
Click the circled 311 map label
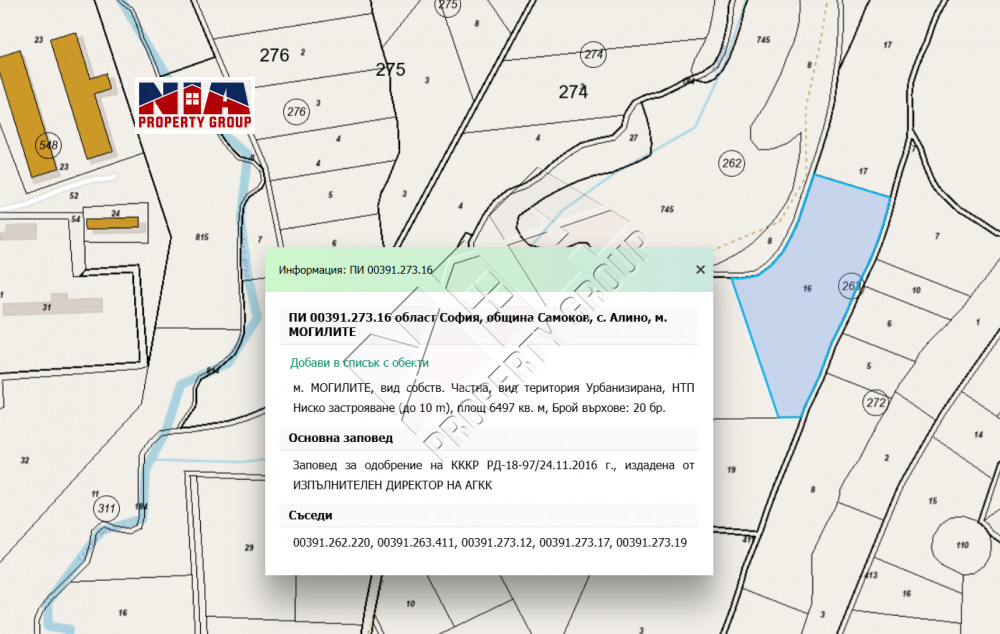click(107, 508)
